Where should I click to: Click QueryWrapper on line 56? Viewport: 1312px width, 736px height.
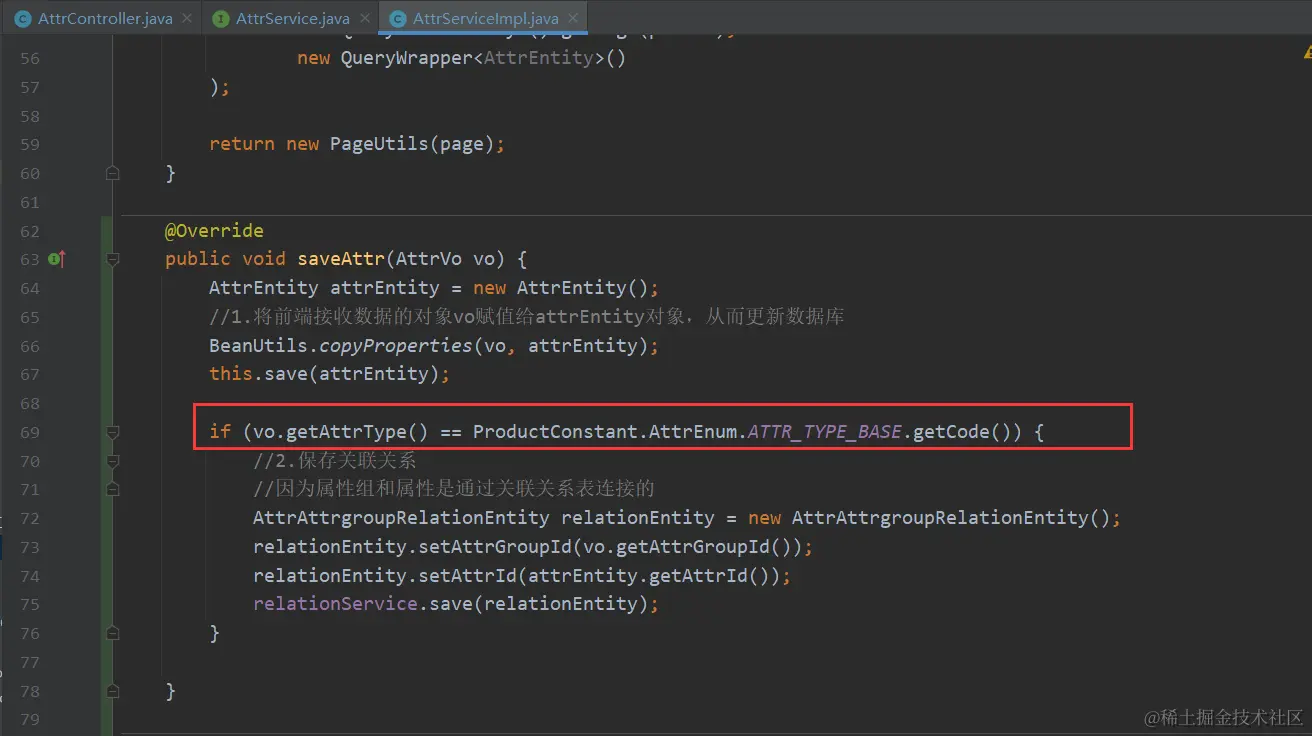[x=407, y=58]
